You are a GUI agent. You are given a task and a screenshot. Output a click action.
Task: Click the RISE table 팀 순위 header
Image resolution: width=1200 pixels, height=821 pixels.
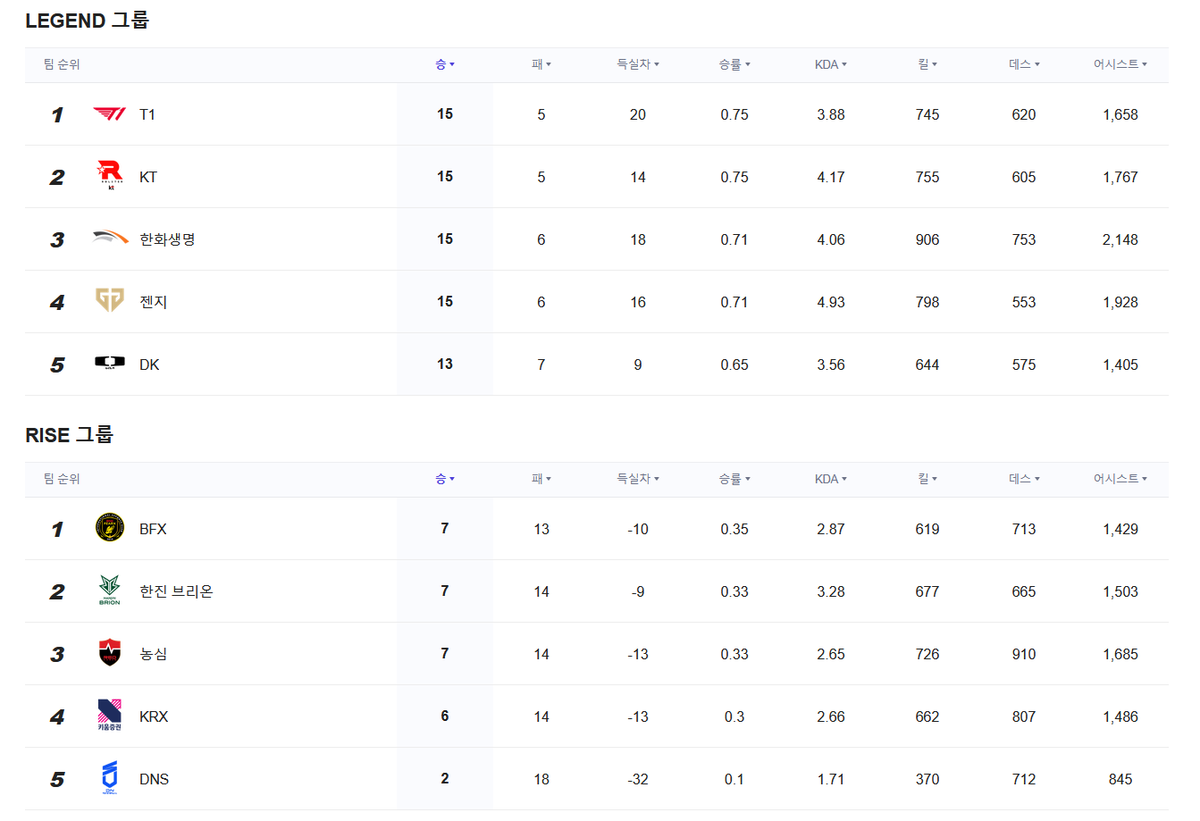pos(62,479)
